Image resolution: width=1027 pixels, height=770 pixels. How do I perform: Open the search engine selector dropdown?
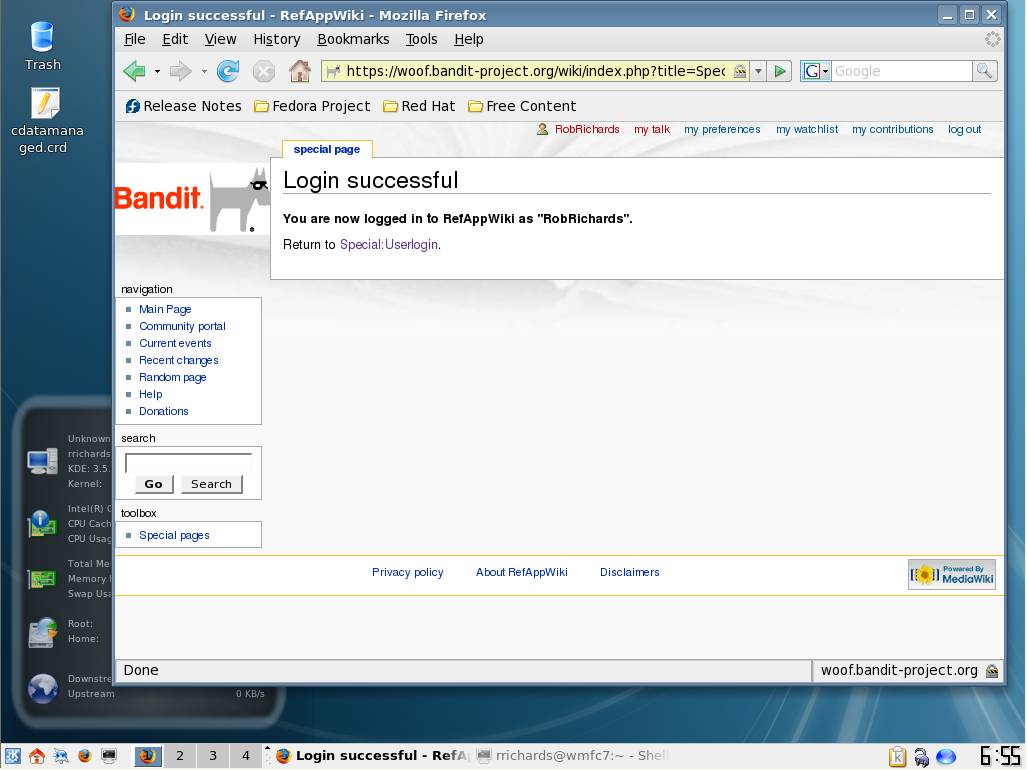coord(815,71)
